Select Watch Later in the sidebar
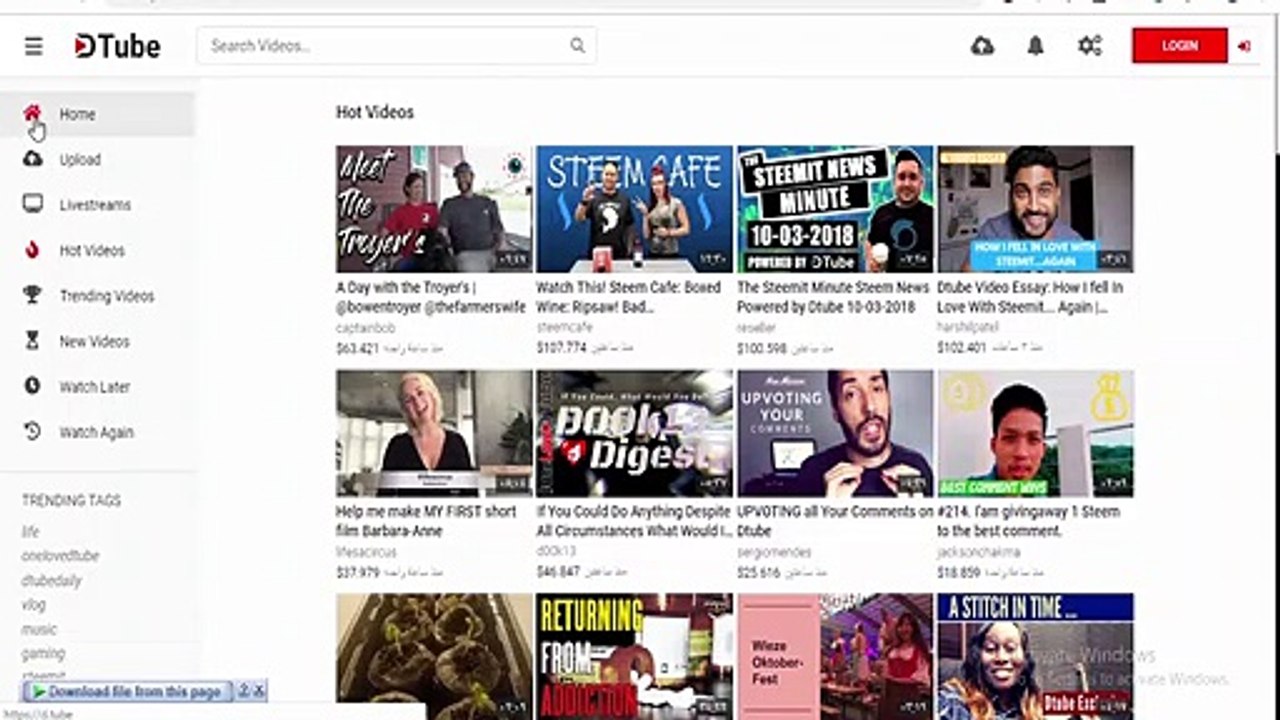 click(97, 387)
